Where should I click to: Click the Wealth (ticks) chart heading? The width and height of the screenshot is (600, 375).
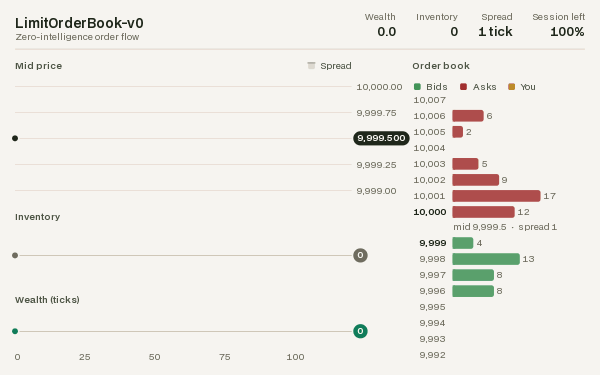click(x=47, y=300)
